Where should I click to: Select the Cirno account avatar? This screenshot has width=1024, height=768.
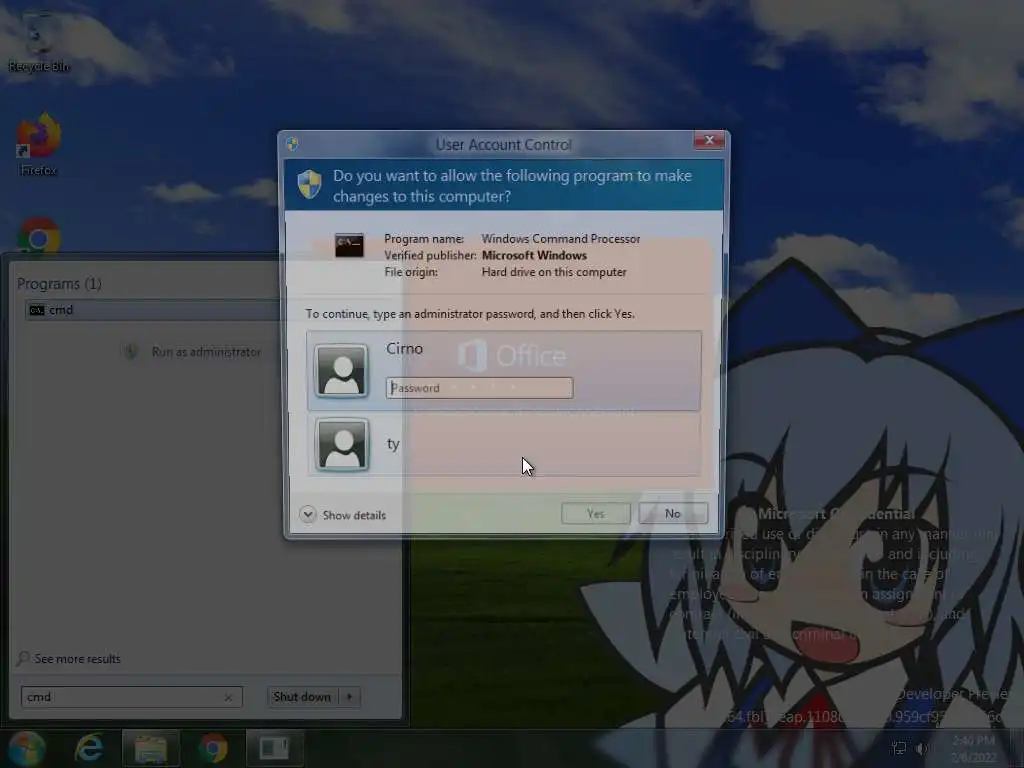341,371
